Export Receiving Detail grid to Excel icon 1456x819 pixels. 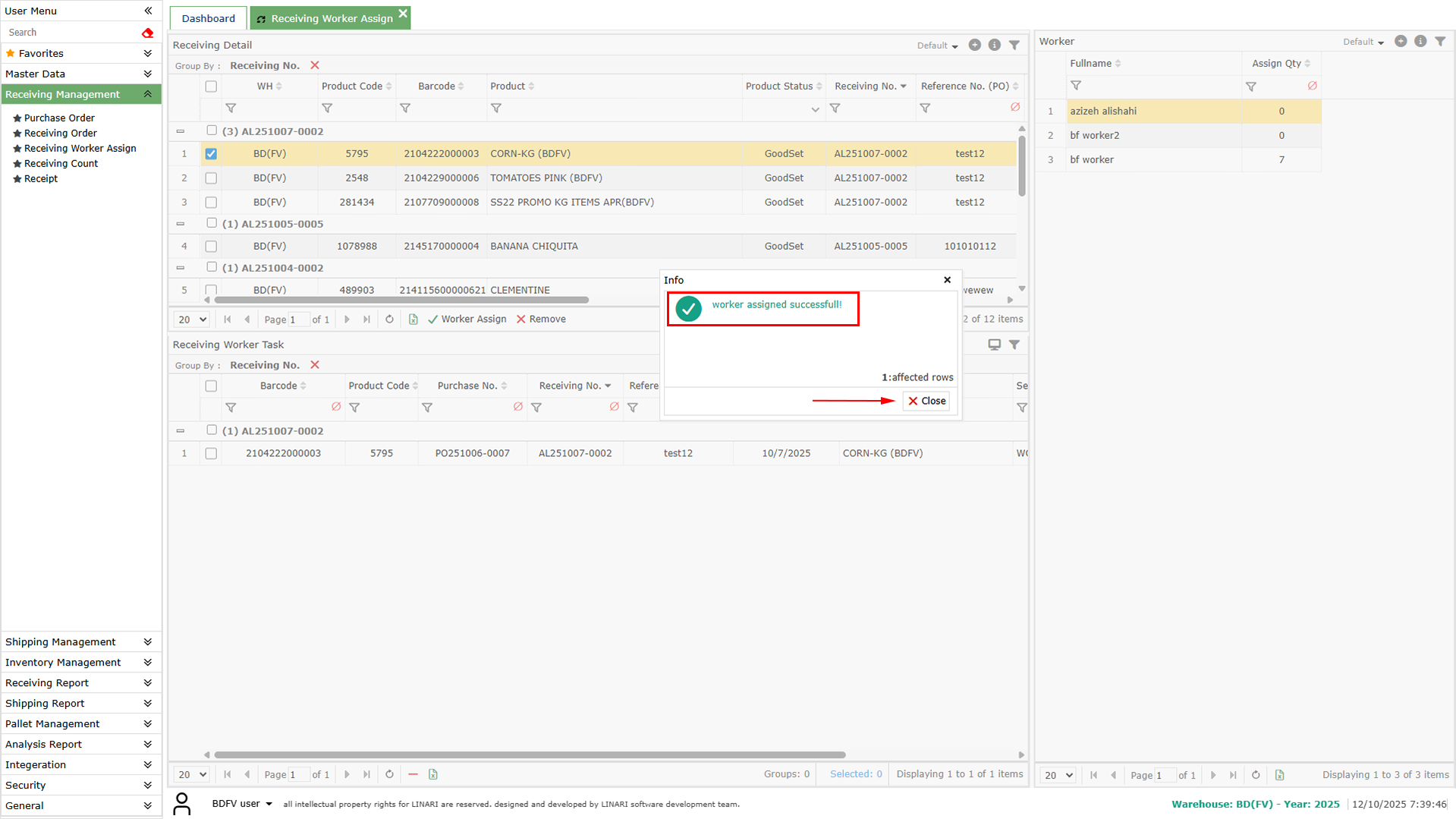[413, 319]
